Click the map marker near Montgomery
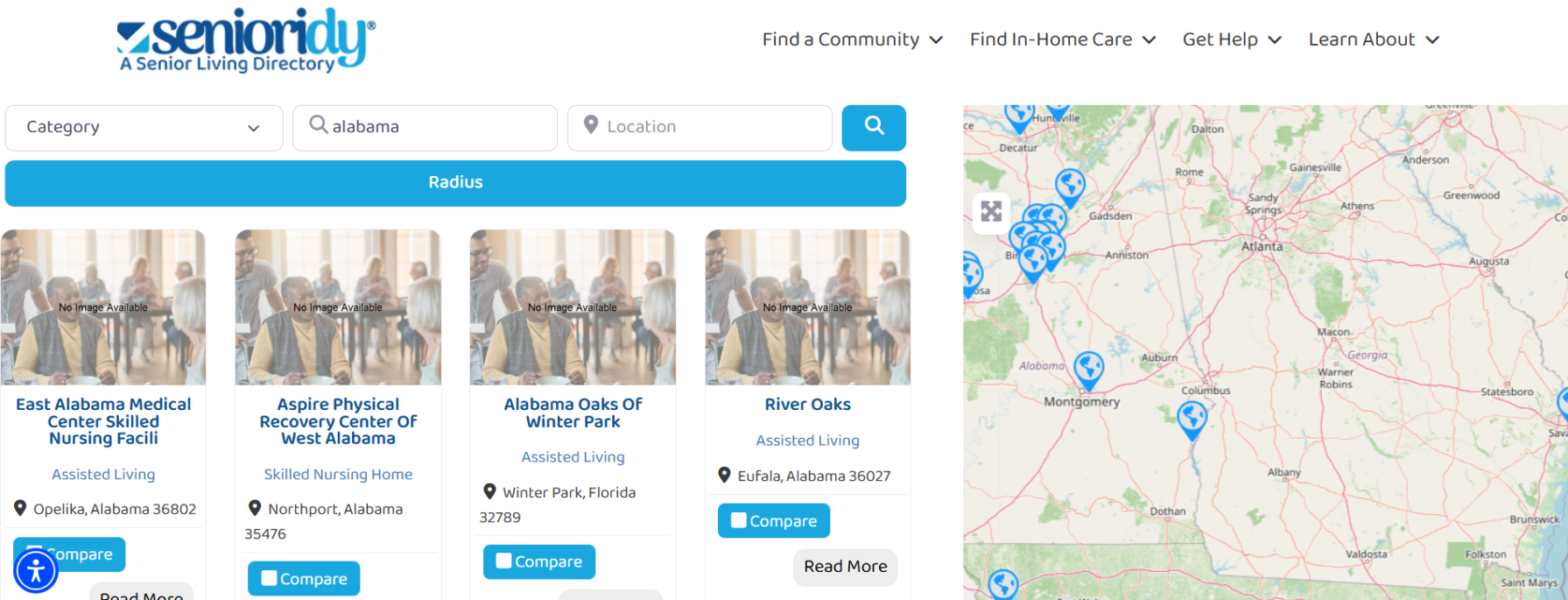This screenshot has height=600, width=1568. (x=1089, y=371)
